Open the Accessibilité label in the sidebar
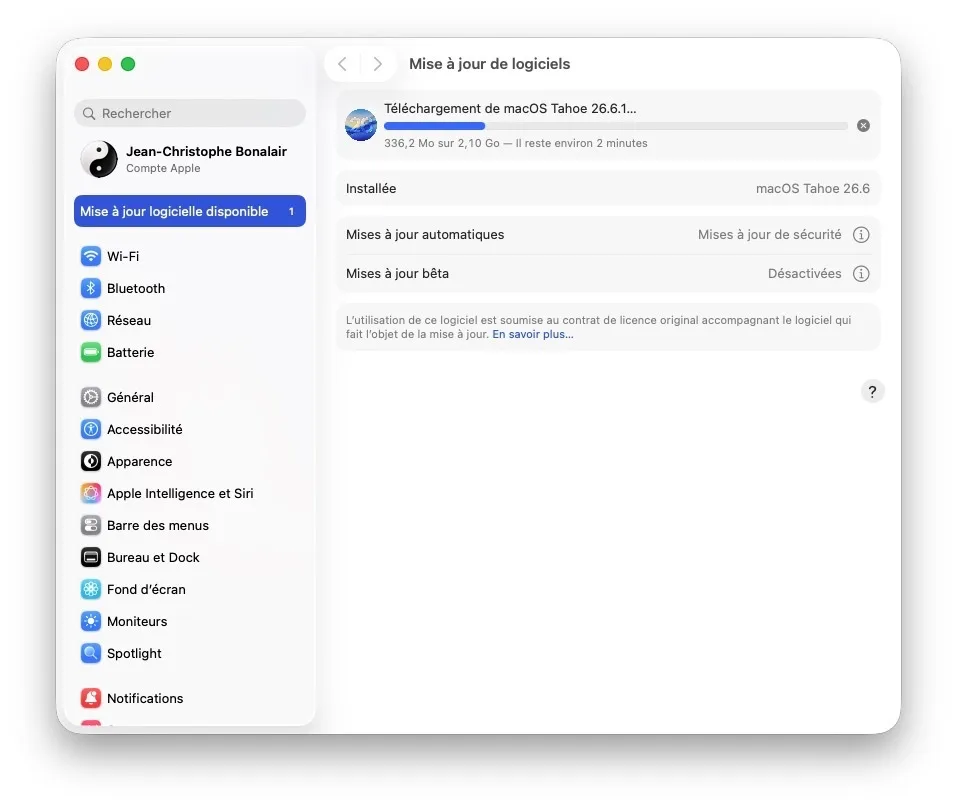 (145, 429)
